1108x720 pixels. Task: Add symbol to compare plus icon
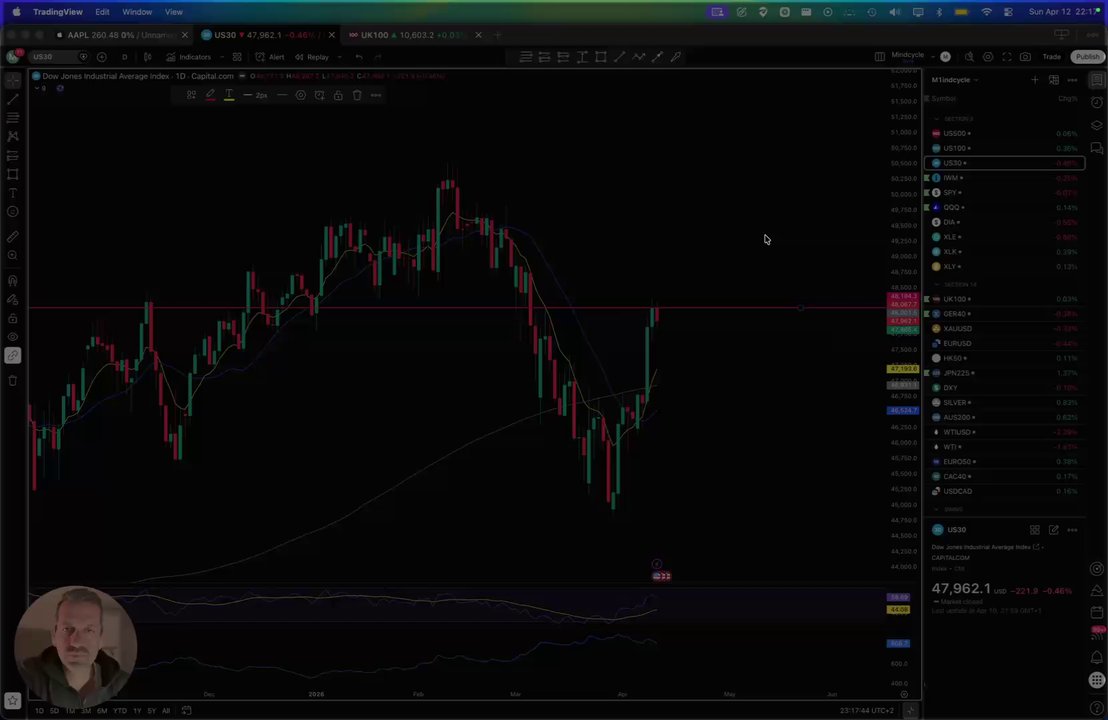[102, 57]
